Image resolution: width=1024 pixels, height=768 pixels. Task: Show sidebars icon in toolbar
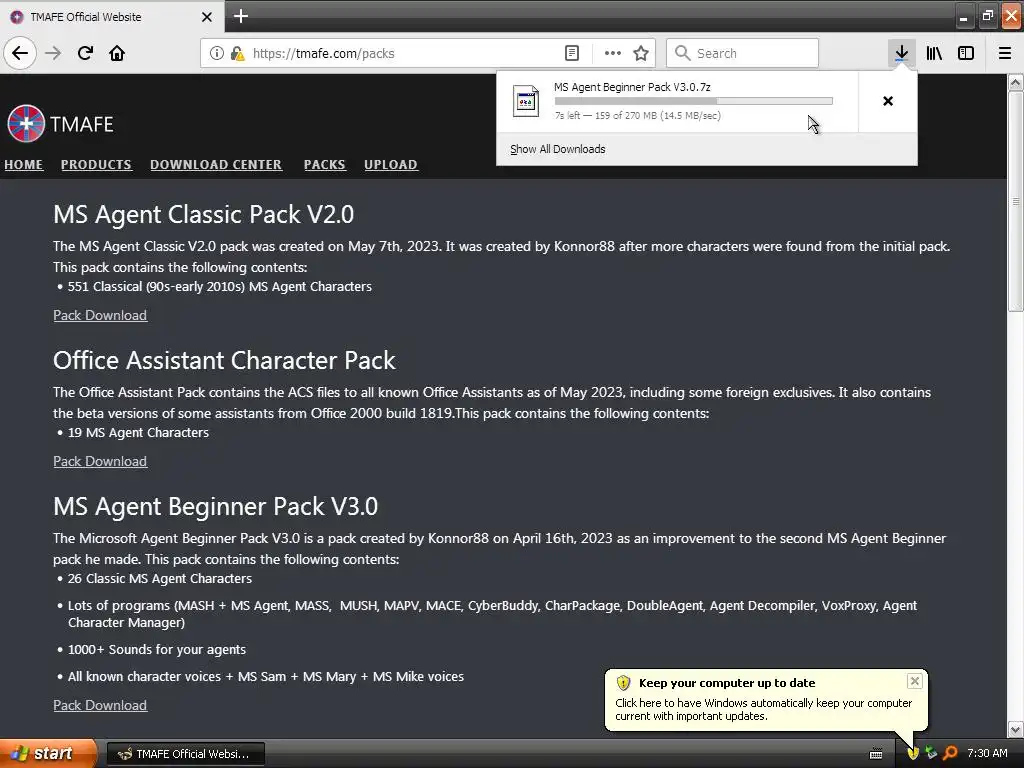tap(966, 53)
